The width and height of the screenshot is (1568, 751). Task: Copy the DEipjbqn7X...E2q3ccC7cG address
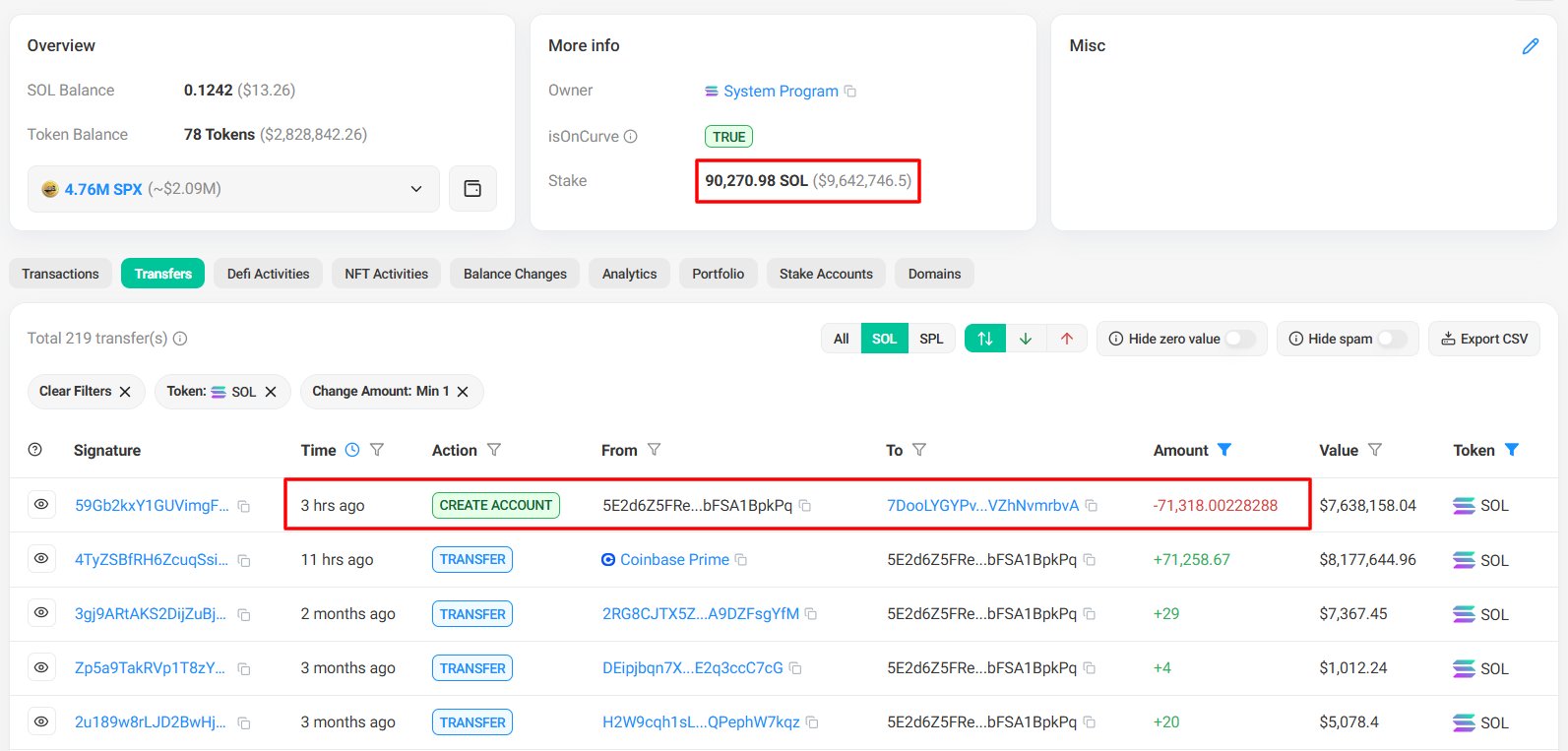pyautogui.click(x=795, y=668)
